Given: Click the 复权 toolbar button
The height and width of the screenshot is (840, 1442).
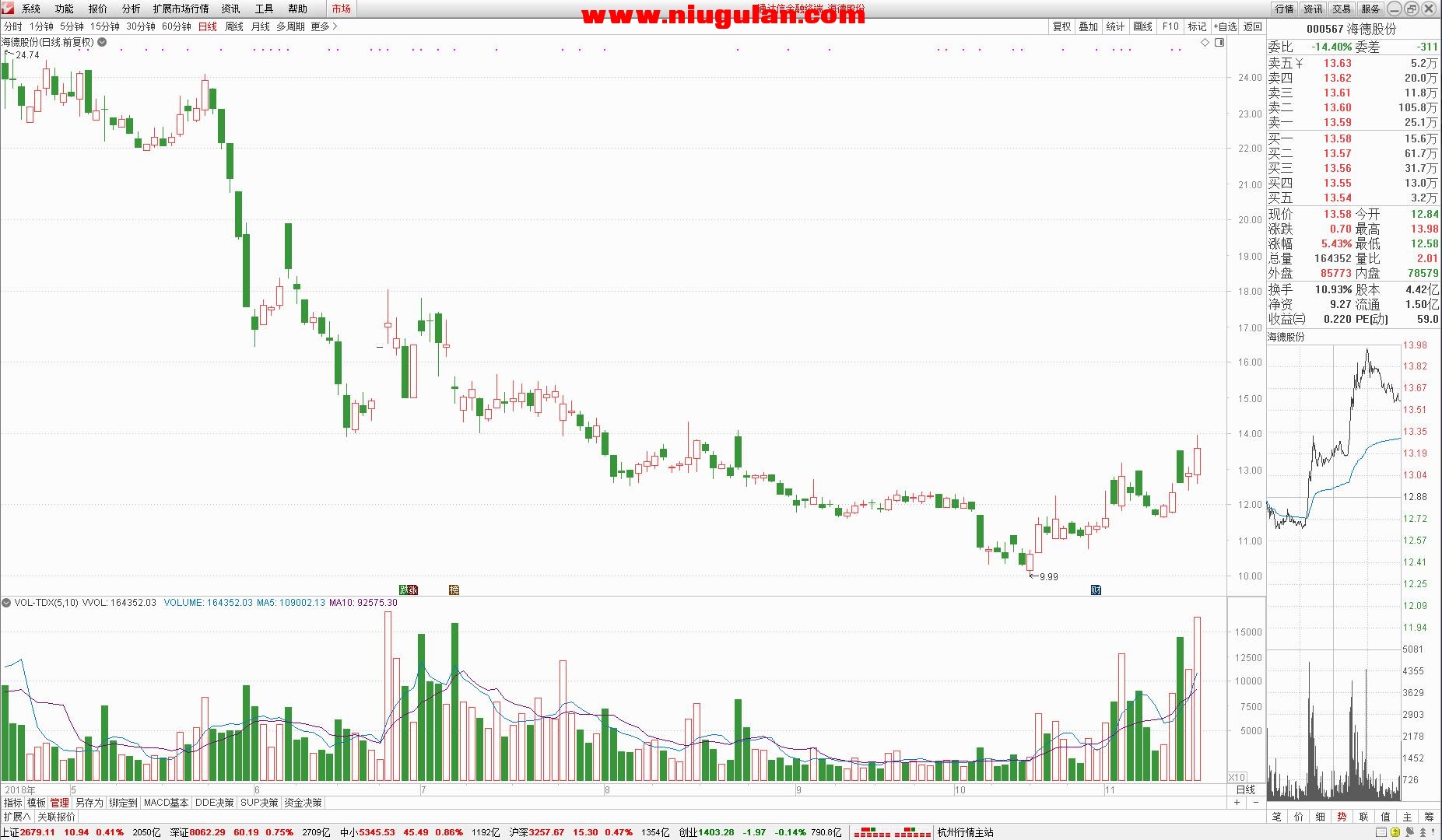Looking at the screenshot, I should click(1061, 26).
